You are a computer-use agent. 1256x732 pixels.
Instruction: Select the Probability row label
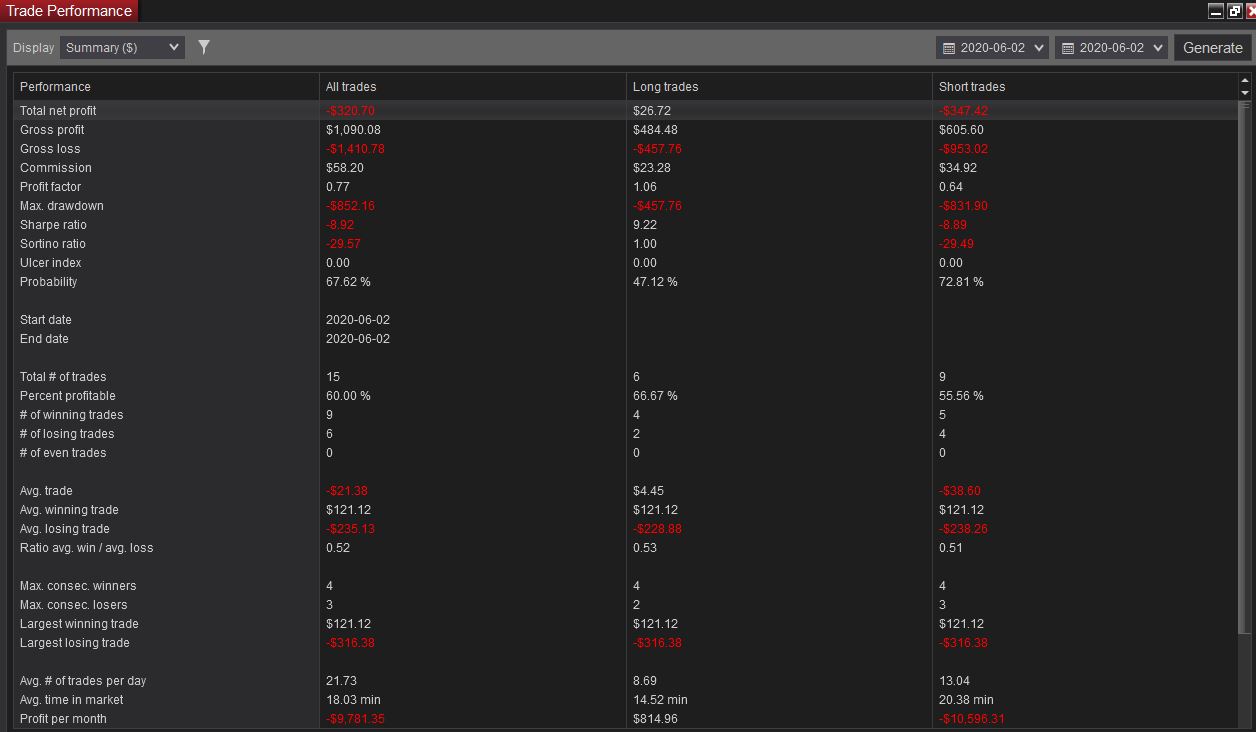tap(48, 282)
